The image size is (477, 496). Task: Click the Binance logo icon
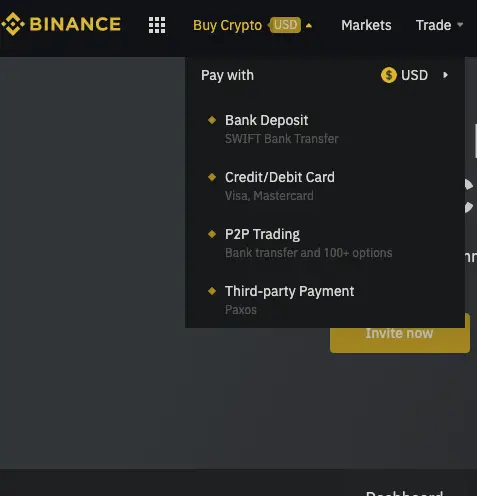pyautogui.click(x=13, y=24)
